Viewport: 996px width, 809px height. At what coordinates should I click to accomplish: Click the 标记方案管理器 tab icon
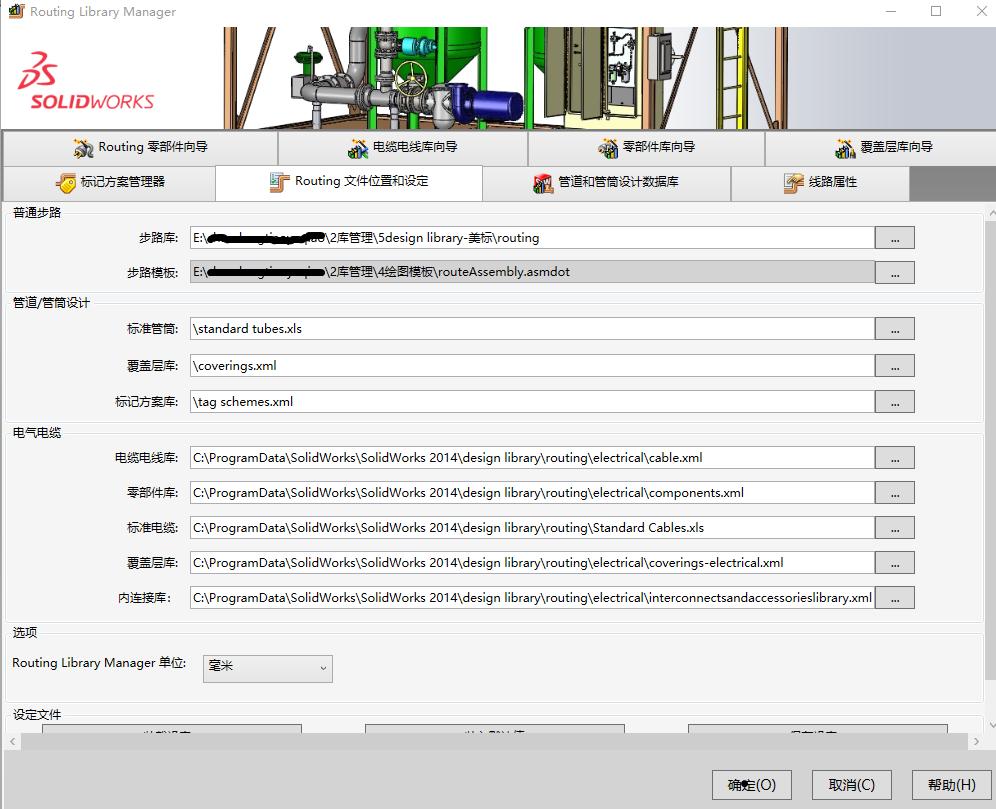click(65, 183)
